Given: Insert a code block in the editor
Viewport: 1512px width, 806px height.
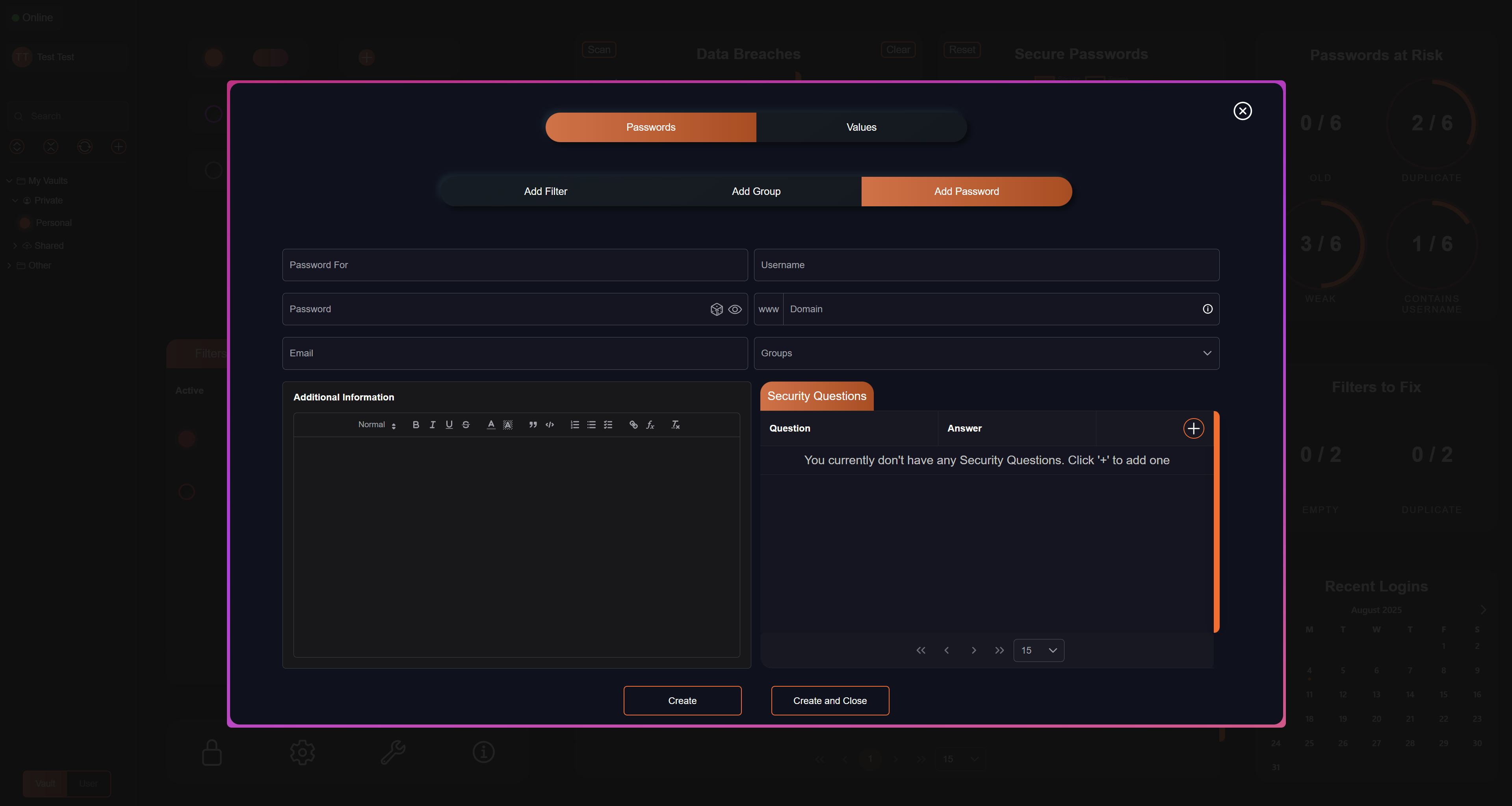Looking at the screenshot, I should (550, 425).
